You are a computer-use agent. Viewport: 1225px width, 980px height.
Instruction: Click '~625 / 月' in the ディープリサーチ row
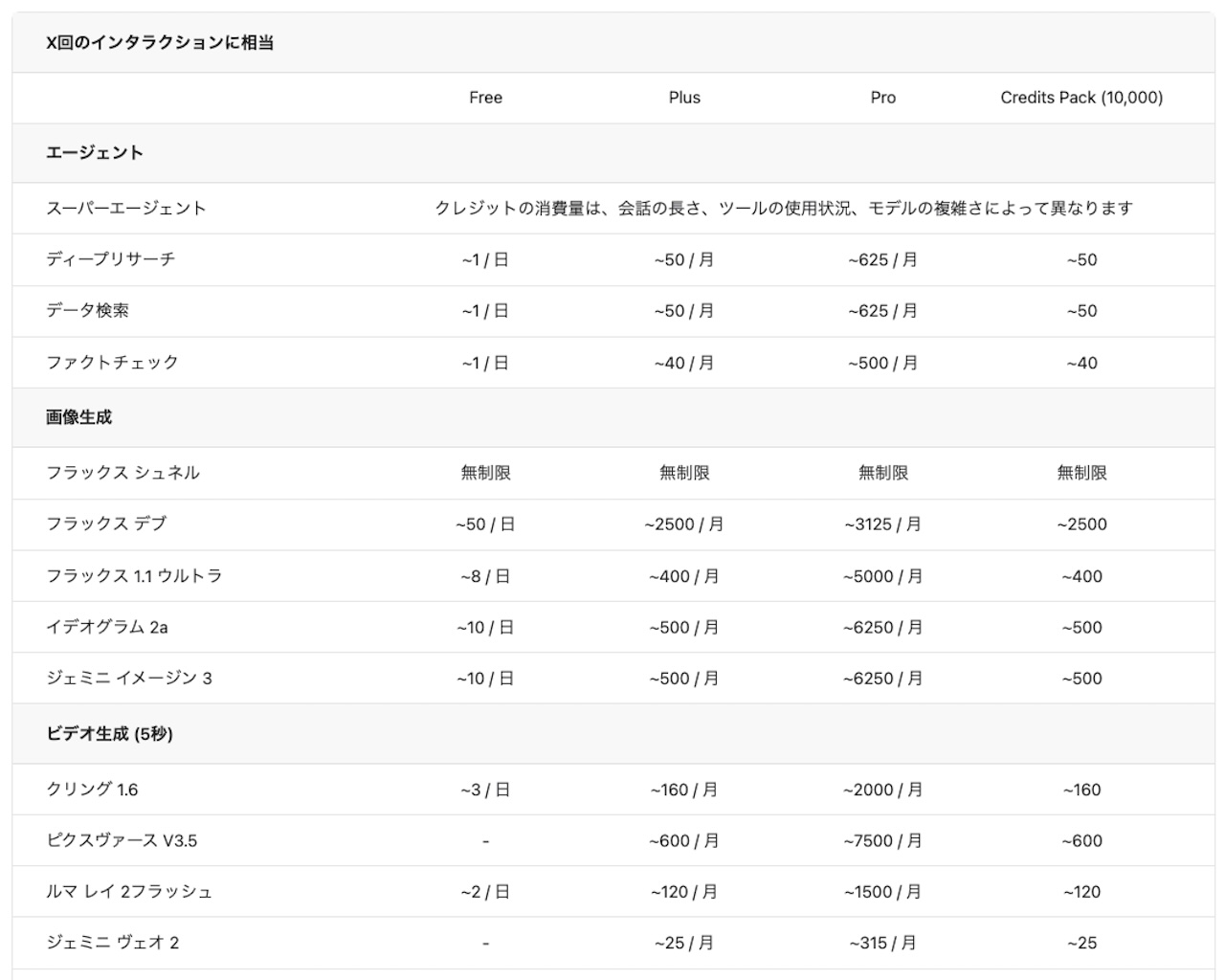[x=883, y=260]
